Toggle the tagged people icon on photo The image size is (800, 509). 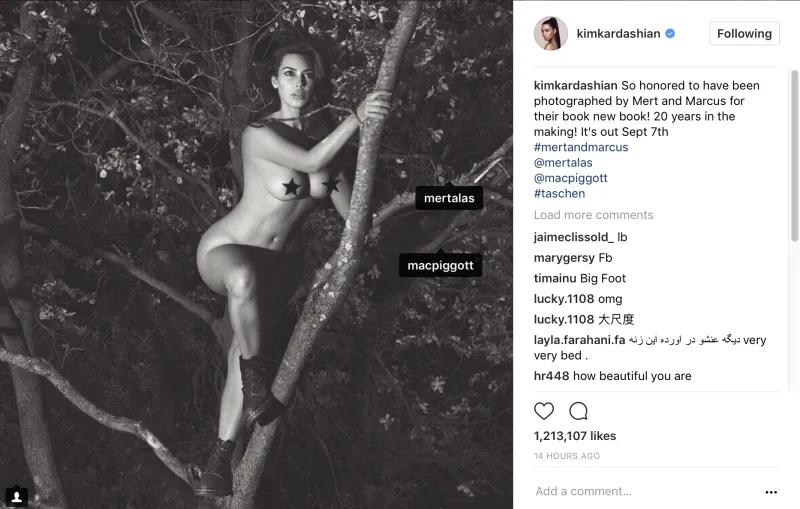pyautogui.click(x=16, y=497)
